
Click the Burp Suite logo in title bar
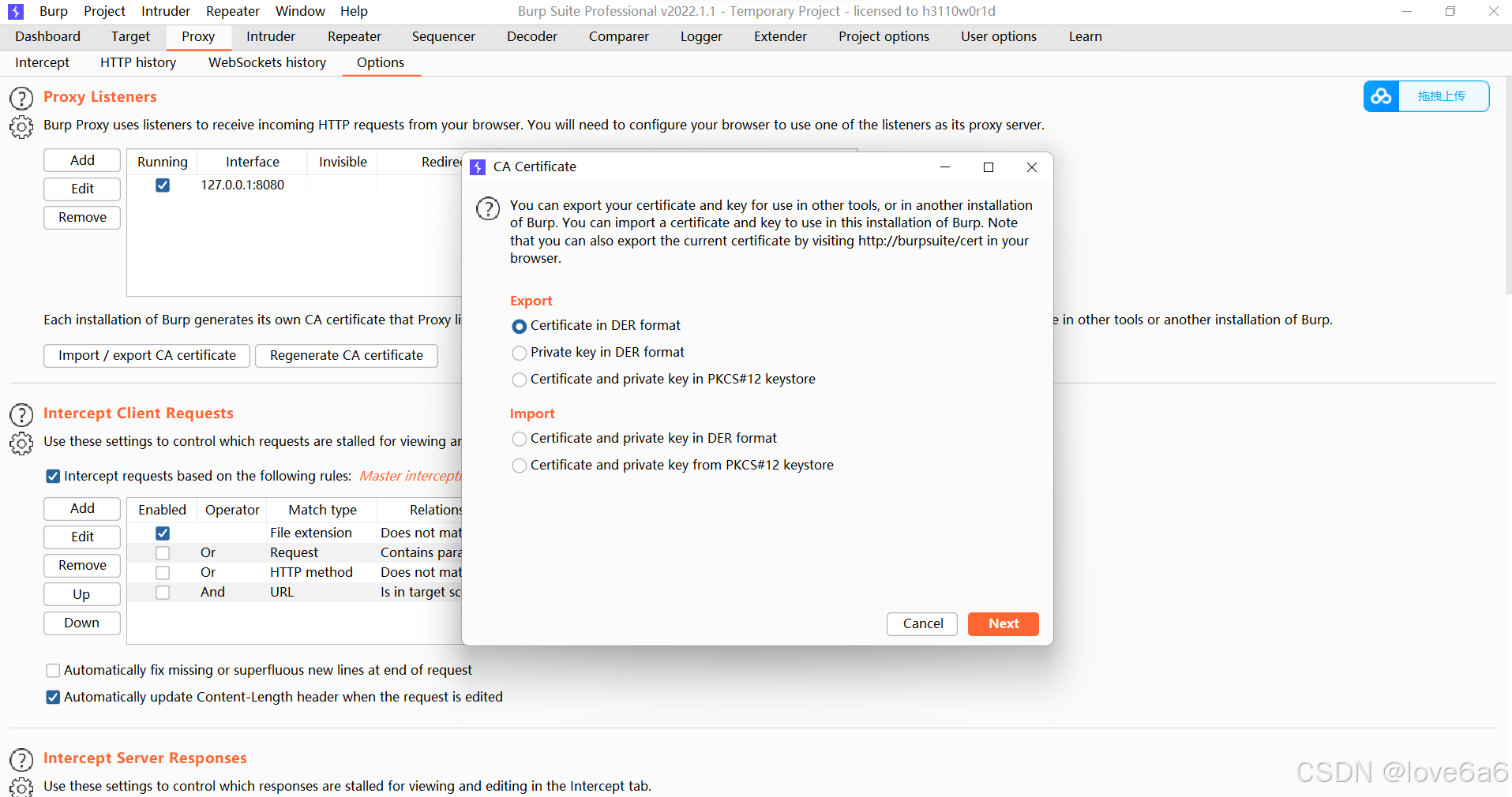16,12
